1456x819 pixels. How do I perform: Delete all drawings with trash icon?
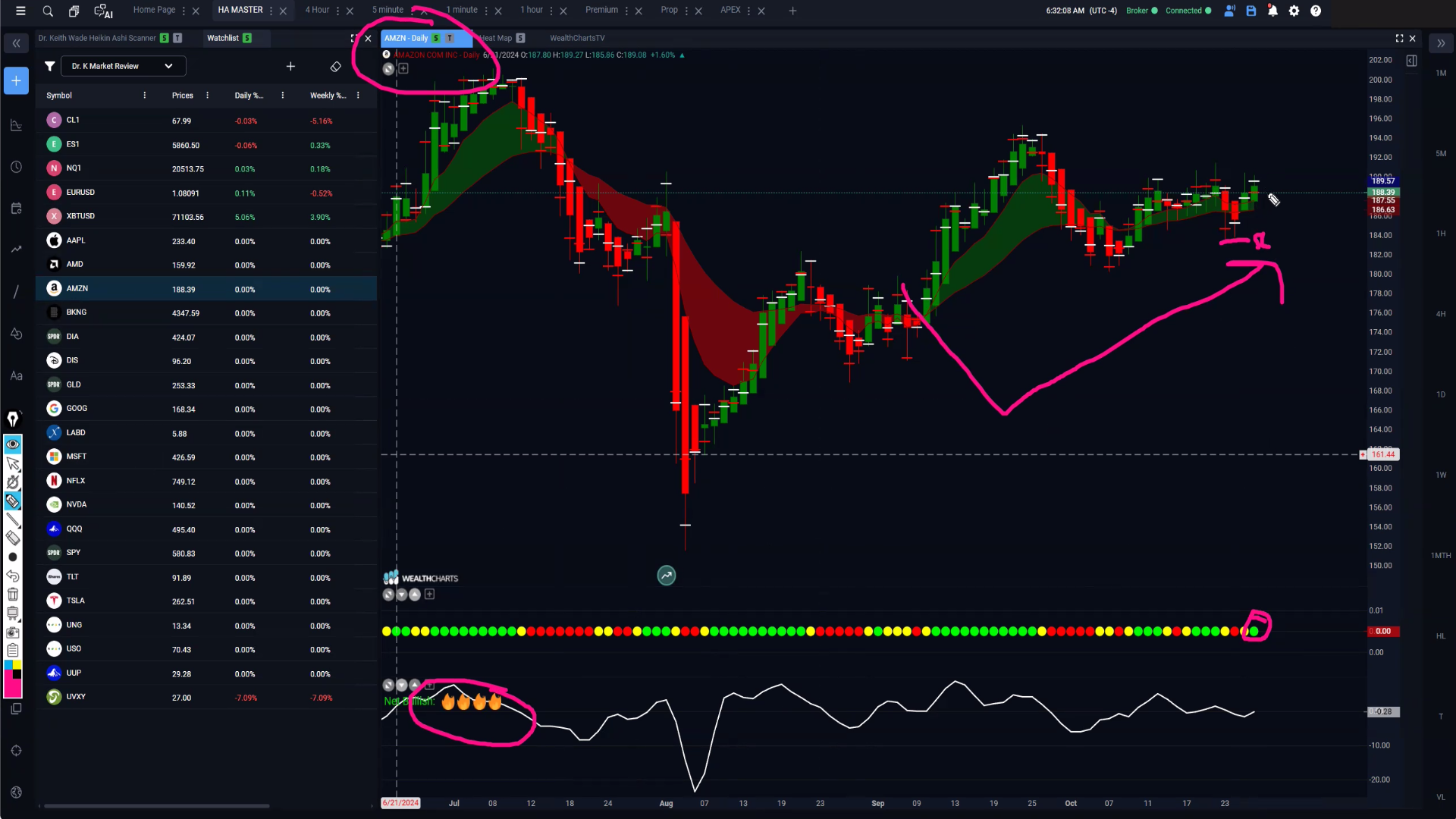[13, 594]
